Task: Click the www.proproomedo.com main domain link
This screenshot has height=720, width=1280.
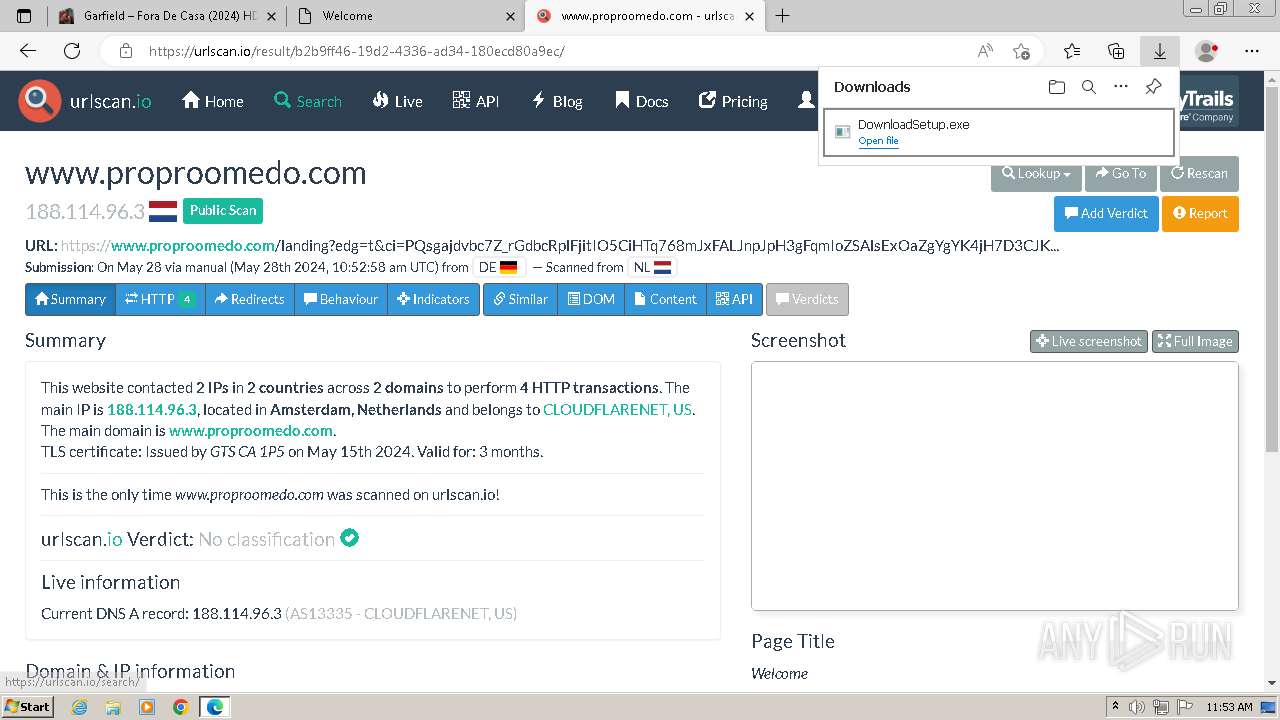Action: point(250,430)
